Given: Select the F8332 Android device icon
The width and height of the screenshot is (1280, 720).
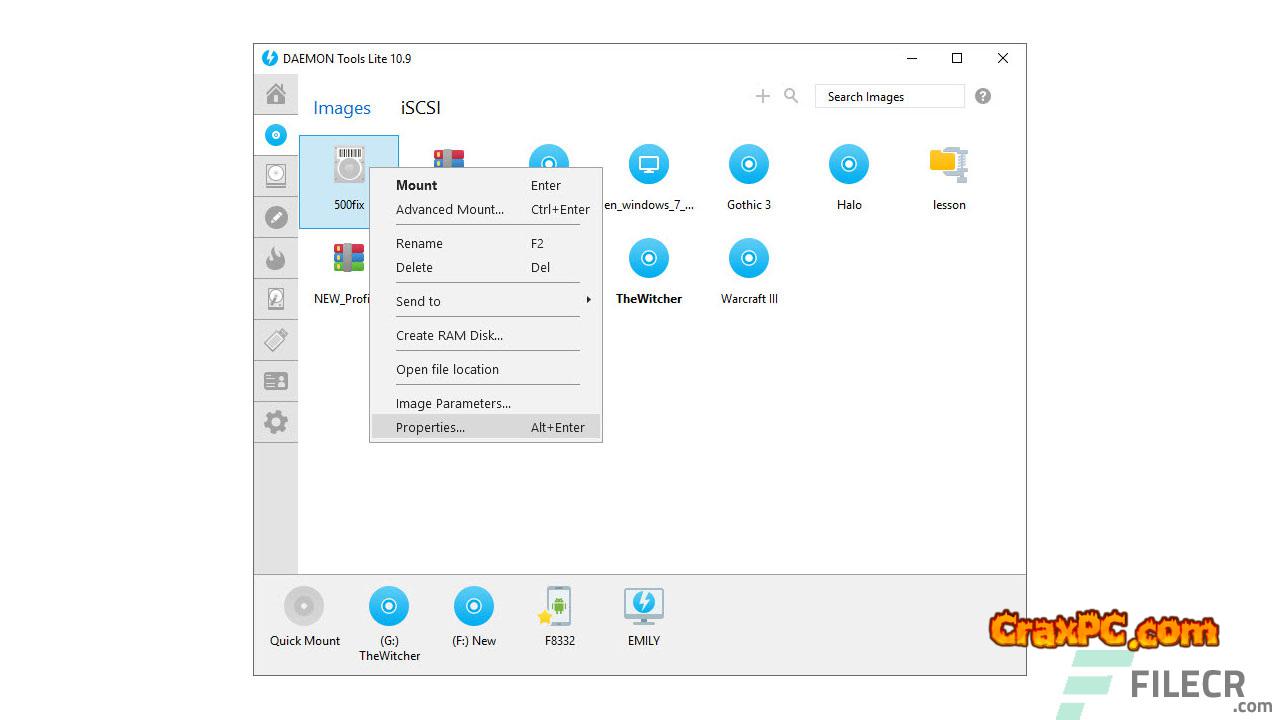Looking at the screenshot, I should (559, 607).
